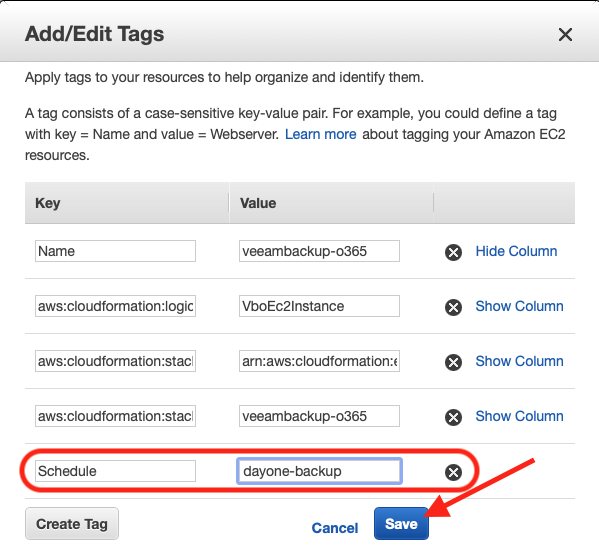Show Column for the stack-name veeambackup-o365 tag

[x=520, y=416]
